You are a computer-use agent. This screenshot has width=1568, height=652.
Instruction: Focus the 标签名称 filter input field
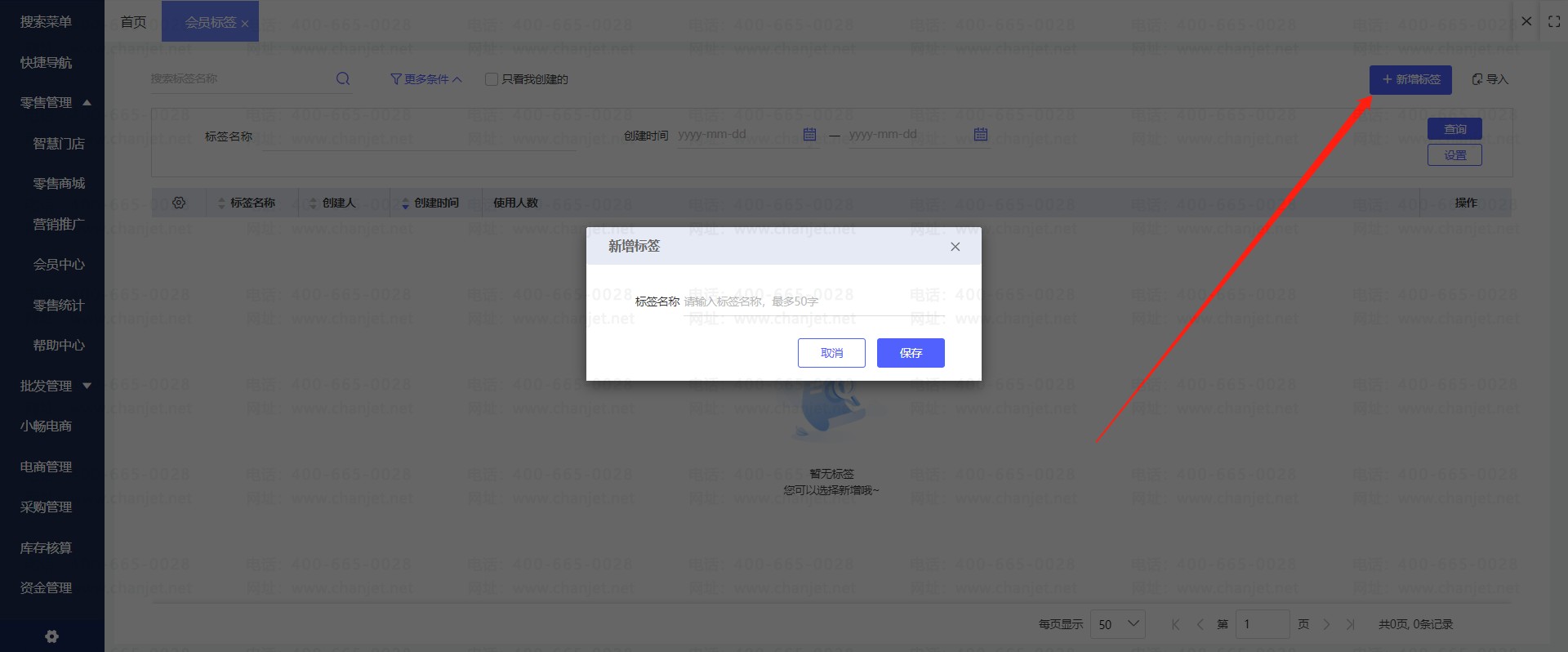420,136
